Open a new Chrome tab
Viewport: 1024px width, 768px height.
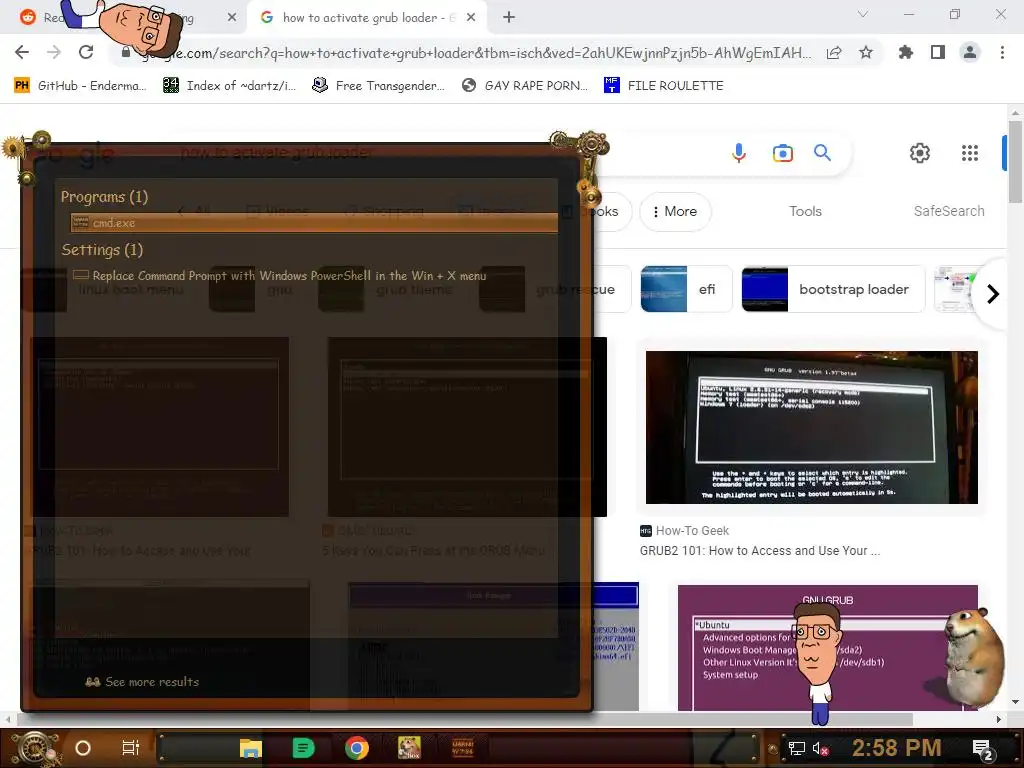coord(509,18)
